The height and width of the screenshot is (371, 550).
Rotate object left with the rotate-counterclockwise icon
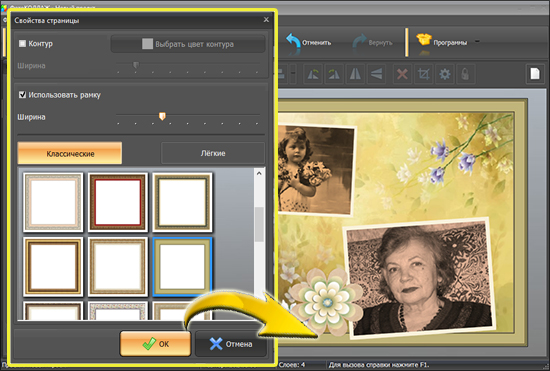coord(313,74)
